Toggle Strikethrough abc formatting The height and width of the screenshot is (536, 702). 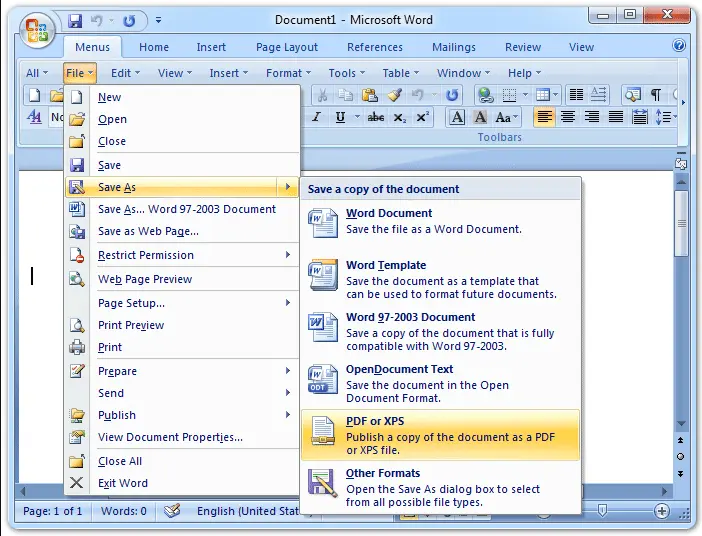coord(376,117)
